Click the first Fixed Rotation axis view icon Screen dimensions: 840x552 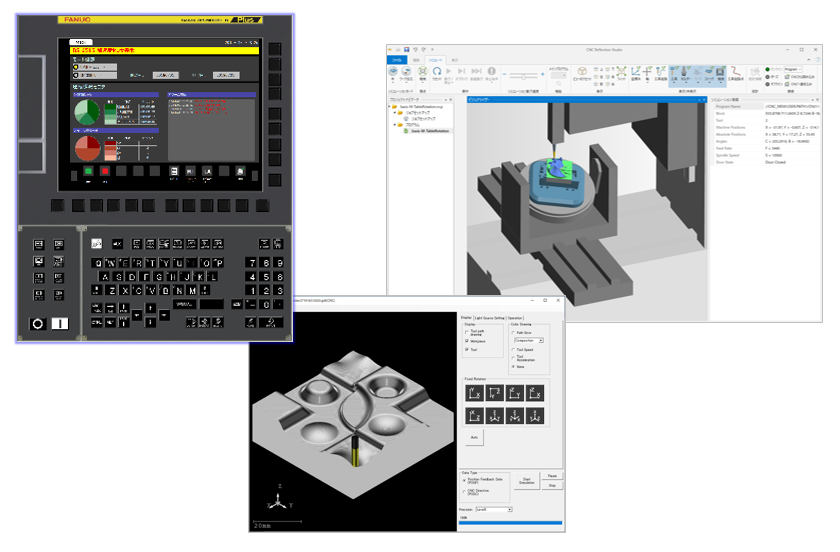(x=472, y=393)
